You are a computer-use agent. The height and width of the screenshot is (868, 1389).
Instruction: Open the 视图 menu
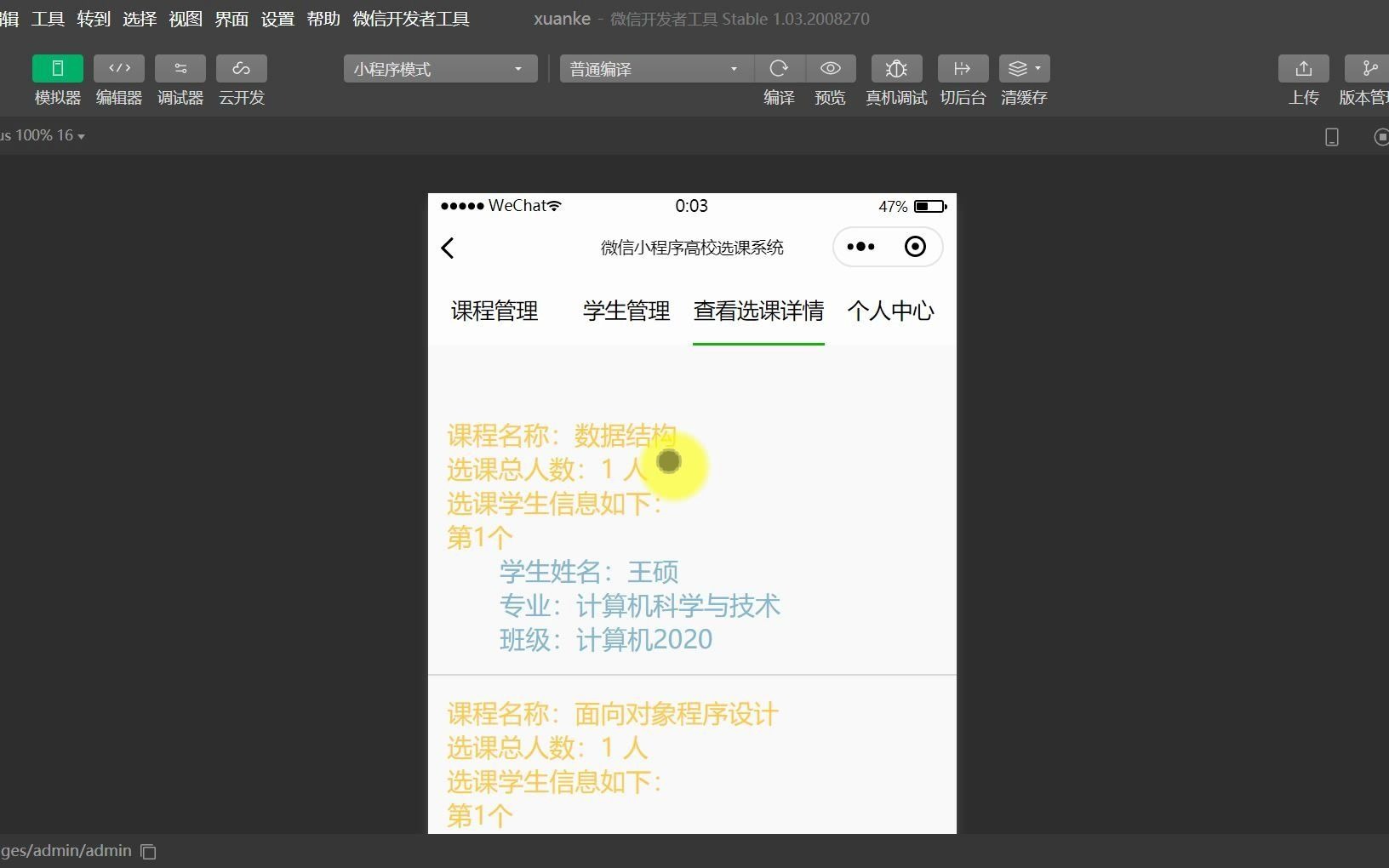pyautogui.click(x=186, y=19)
